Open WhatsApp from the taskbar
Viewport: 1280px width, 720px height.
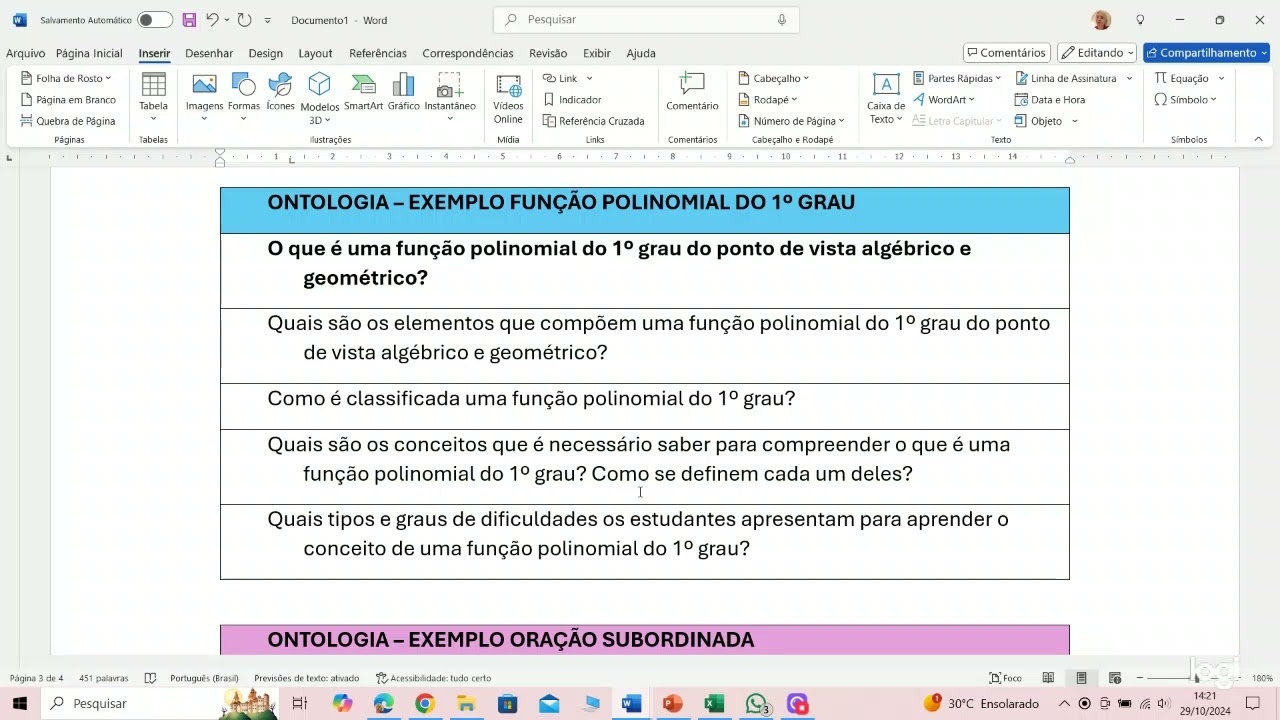click(757, 704)
